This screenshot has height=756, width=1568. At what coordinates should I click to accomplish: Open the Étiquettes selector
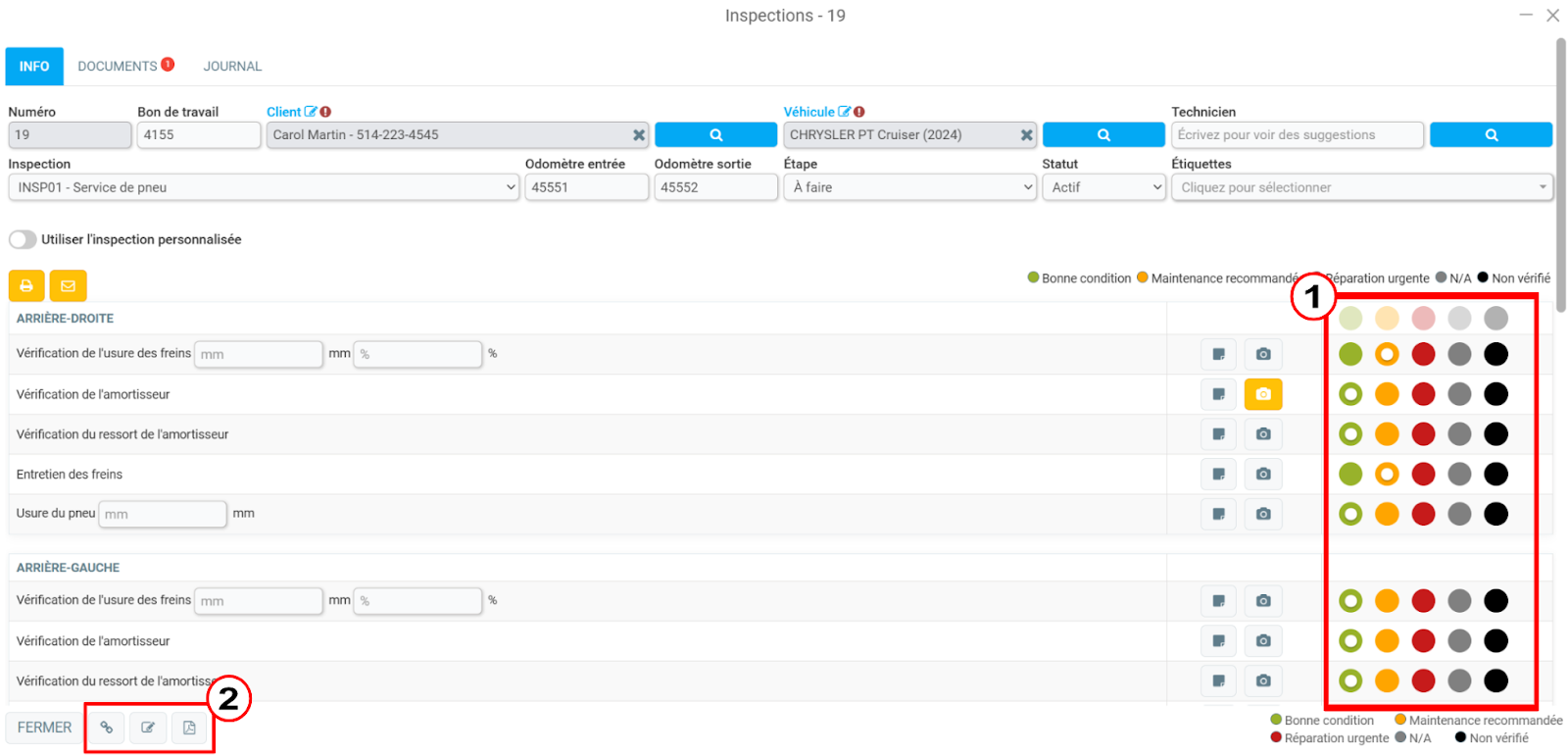point(1362,187)
